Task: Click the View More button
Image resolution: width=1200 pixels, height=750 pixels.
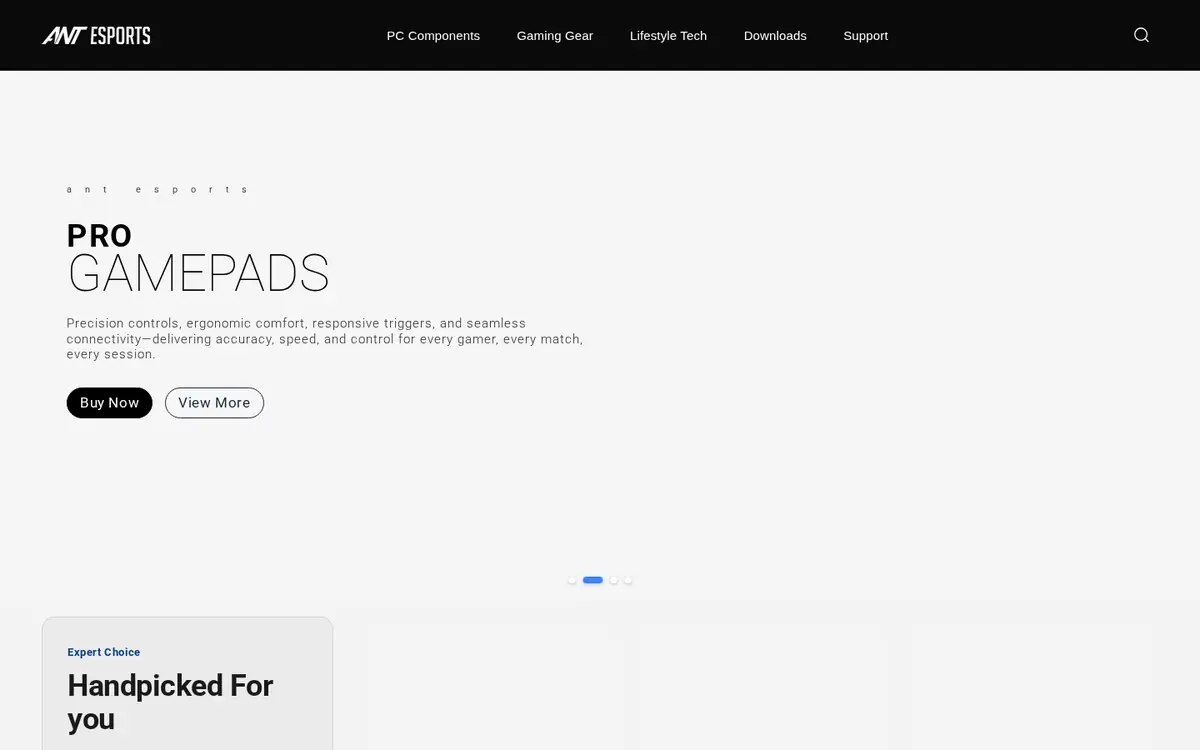Action: point(214,403)
